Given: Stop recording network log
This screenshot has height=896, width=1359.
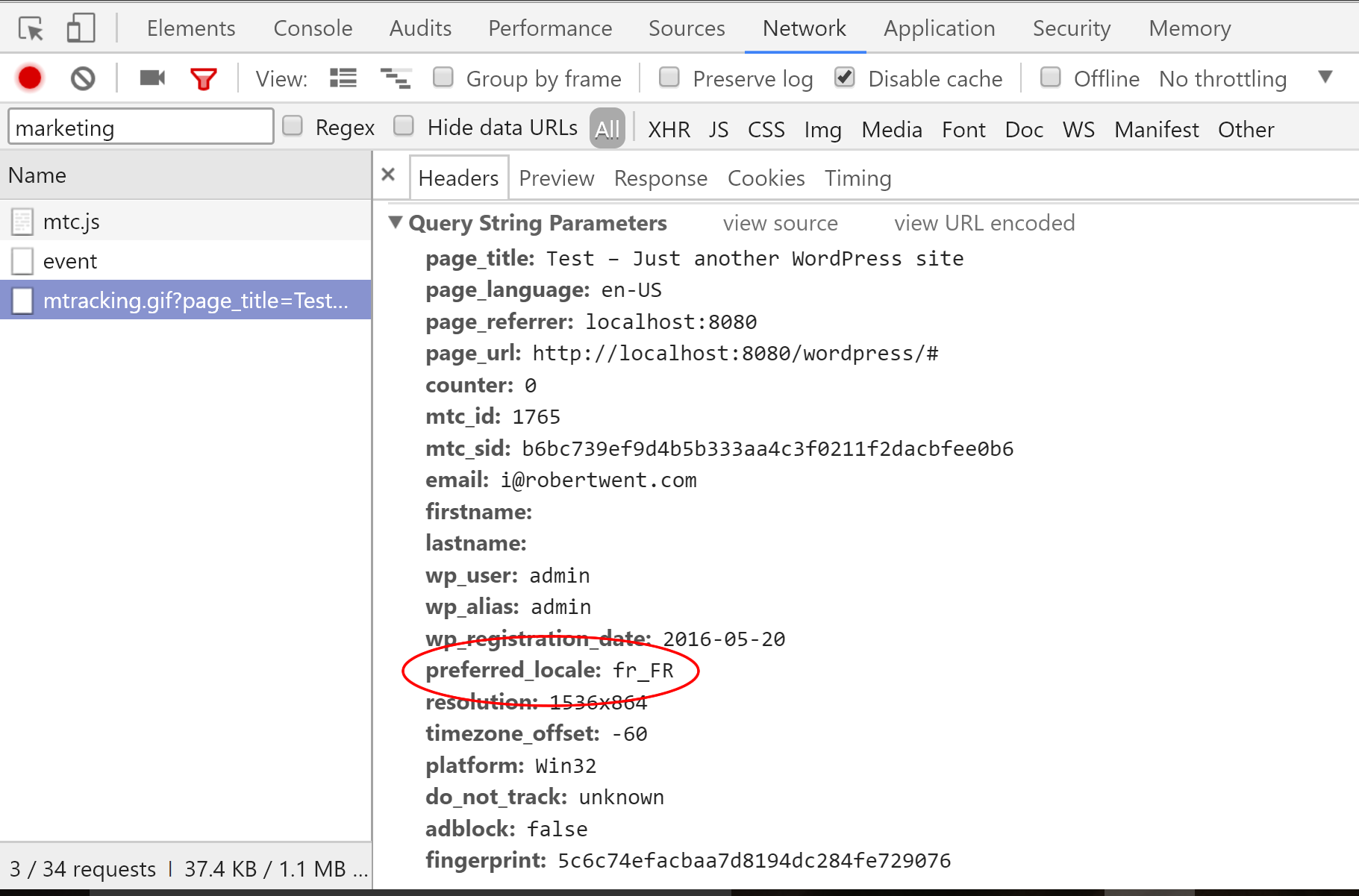Looking at the screenshot, I should 29,78.
